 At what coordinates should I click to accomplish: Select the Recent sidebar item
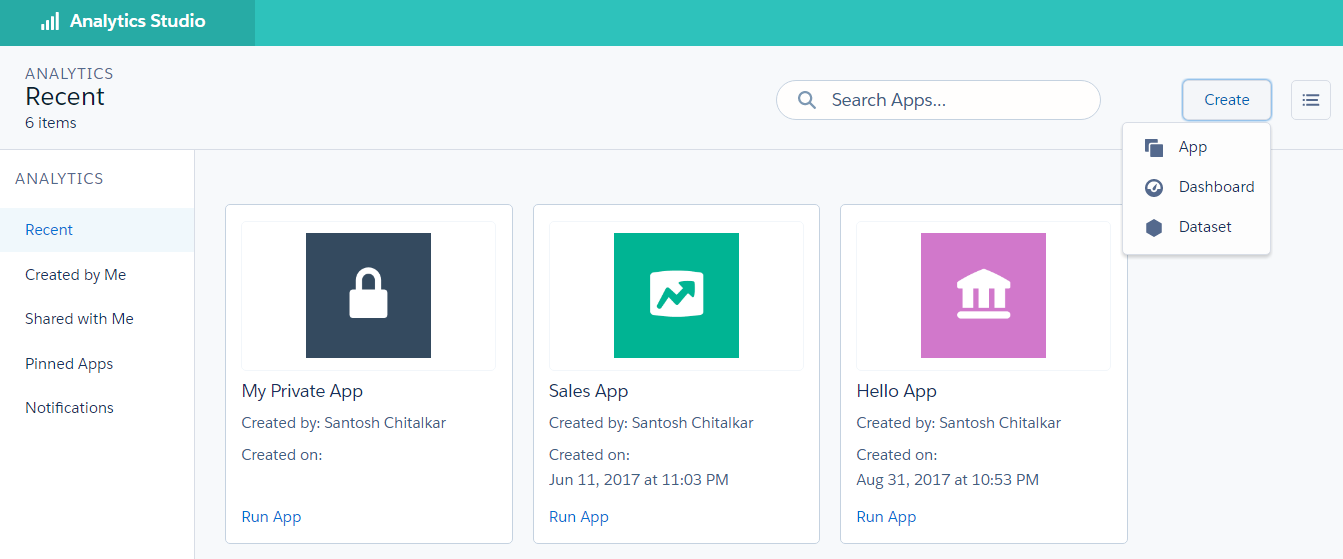point(49,230)
